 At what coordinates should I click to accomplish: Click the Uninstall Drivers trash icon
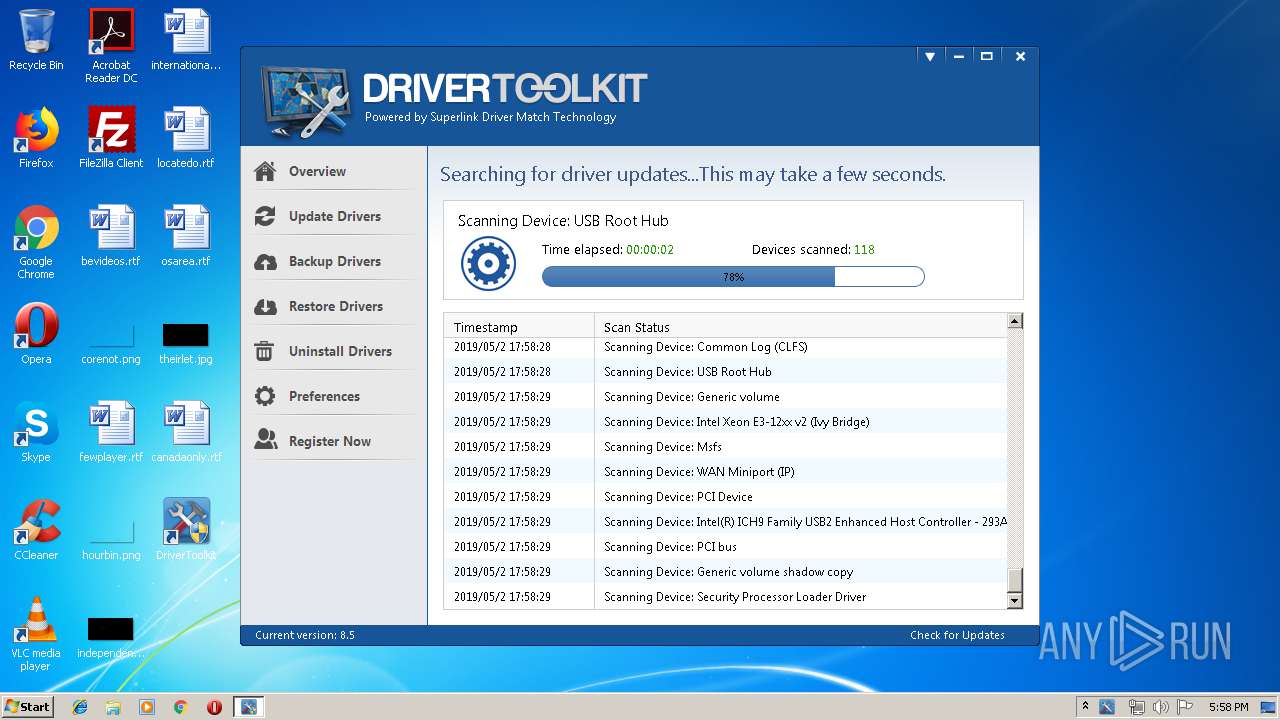(x=265, y=351)
